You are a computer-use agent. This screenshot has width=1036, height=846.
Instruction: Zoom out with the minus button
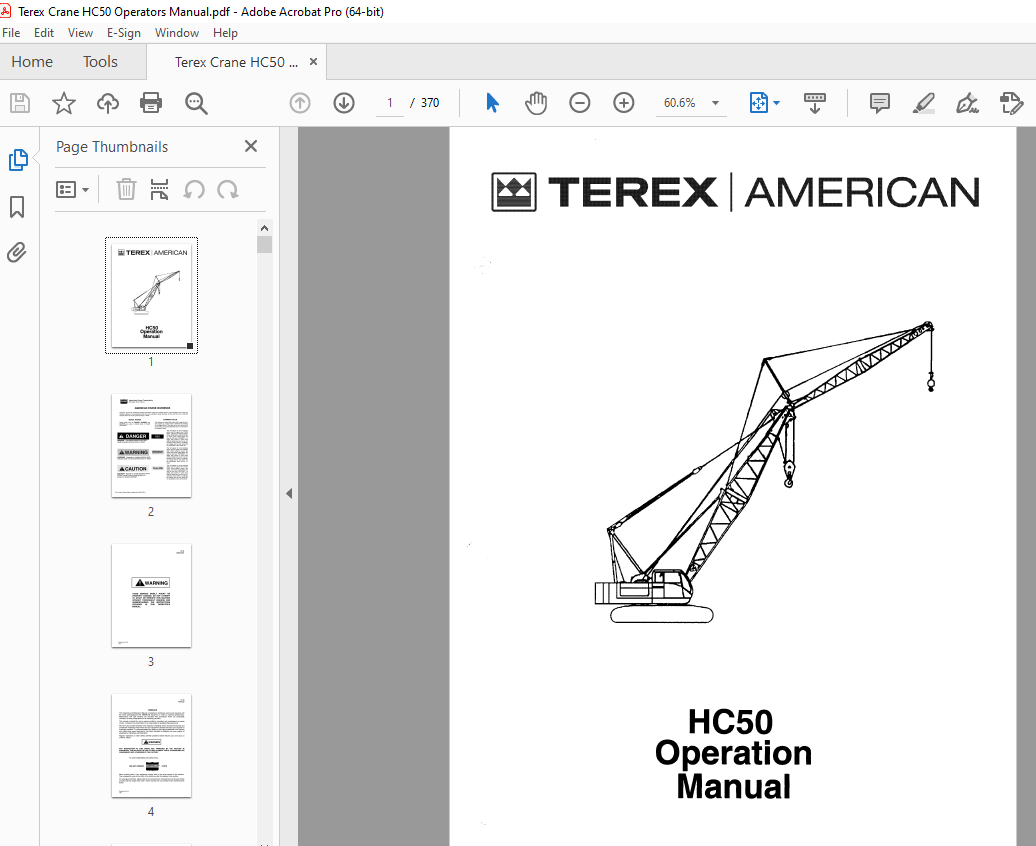[579, 103]
